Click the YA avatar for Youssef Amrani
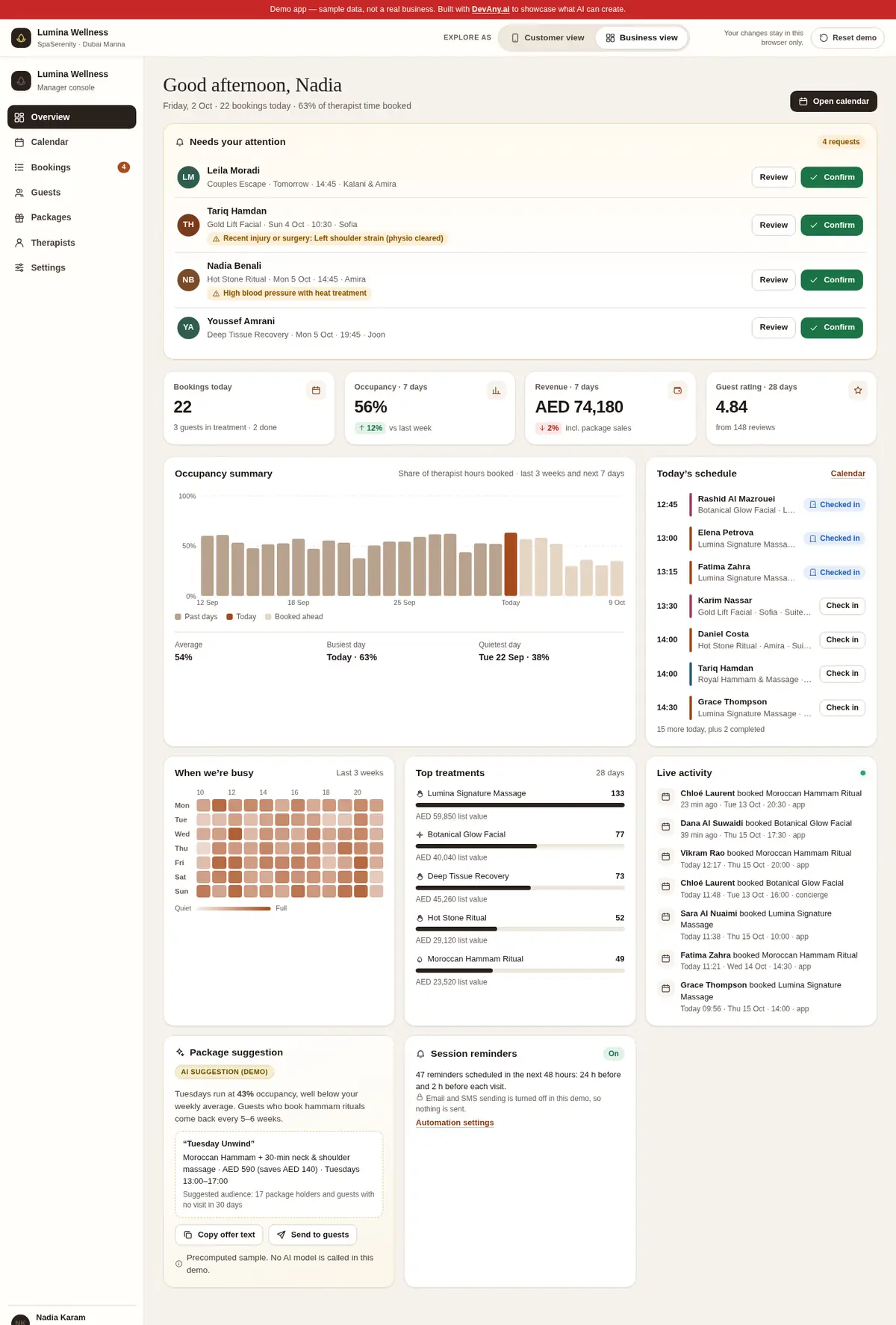Screen dimensions: 896x1325 pyautogui.click(x=188, y=327)
